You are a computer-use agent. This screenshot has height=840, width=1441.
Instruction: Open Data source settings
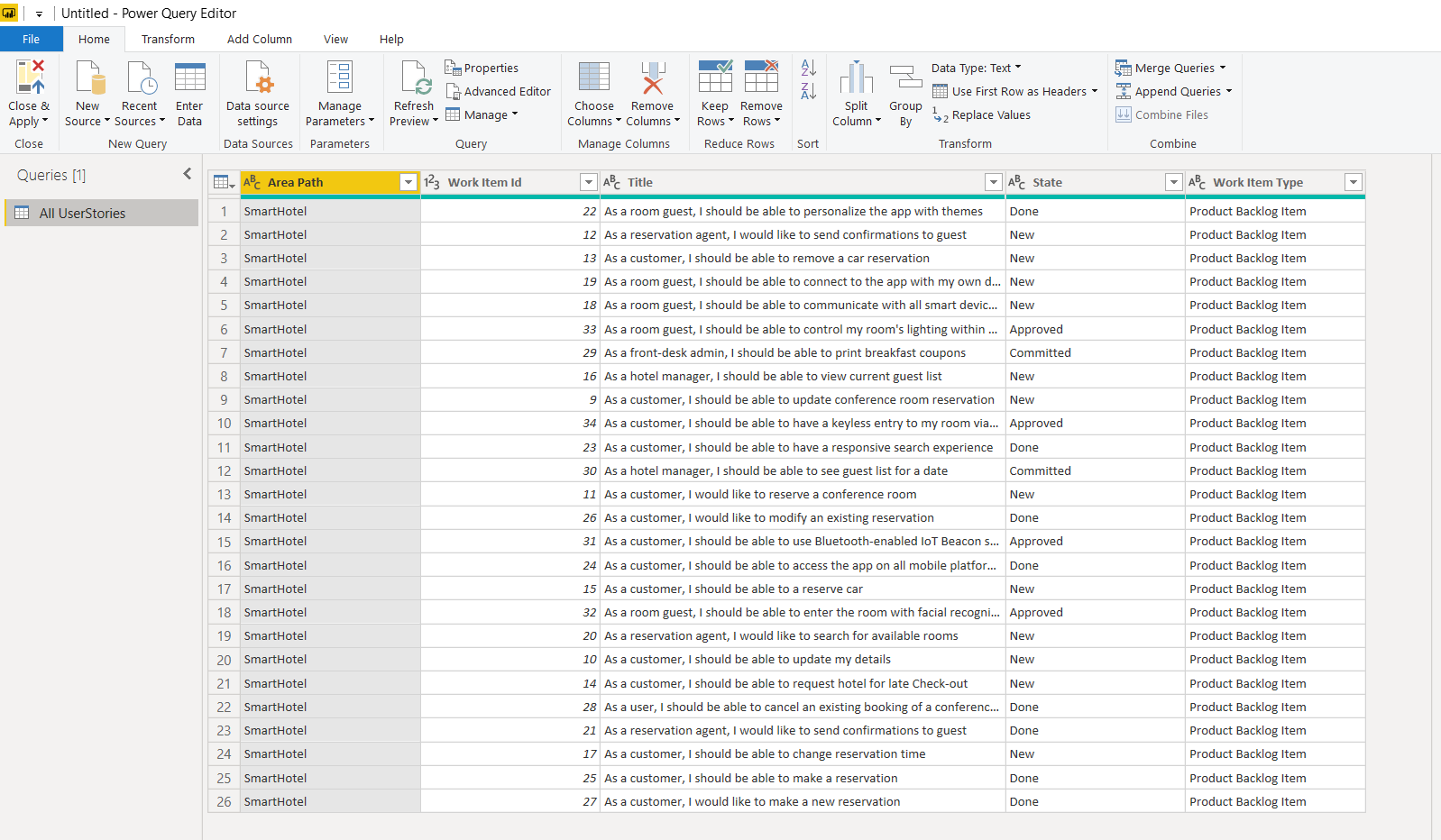(258, 78)
